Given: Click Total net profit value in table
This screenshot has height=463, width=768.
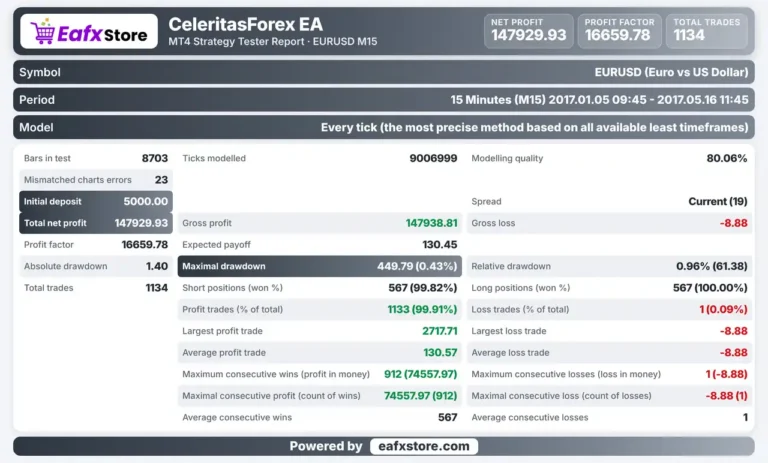Looking at the screenshot, I should (x=141, y=223).
